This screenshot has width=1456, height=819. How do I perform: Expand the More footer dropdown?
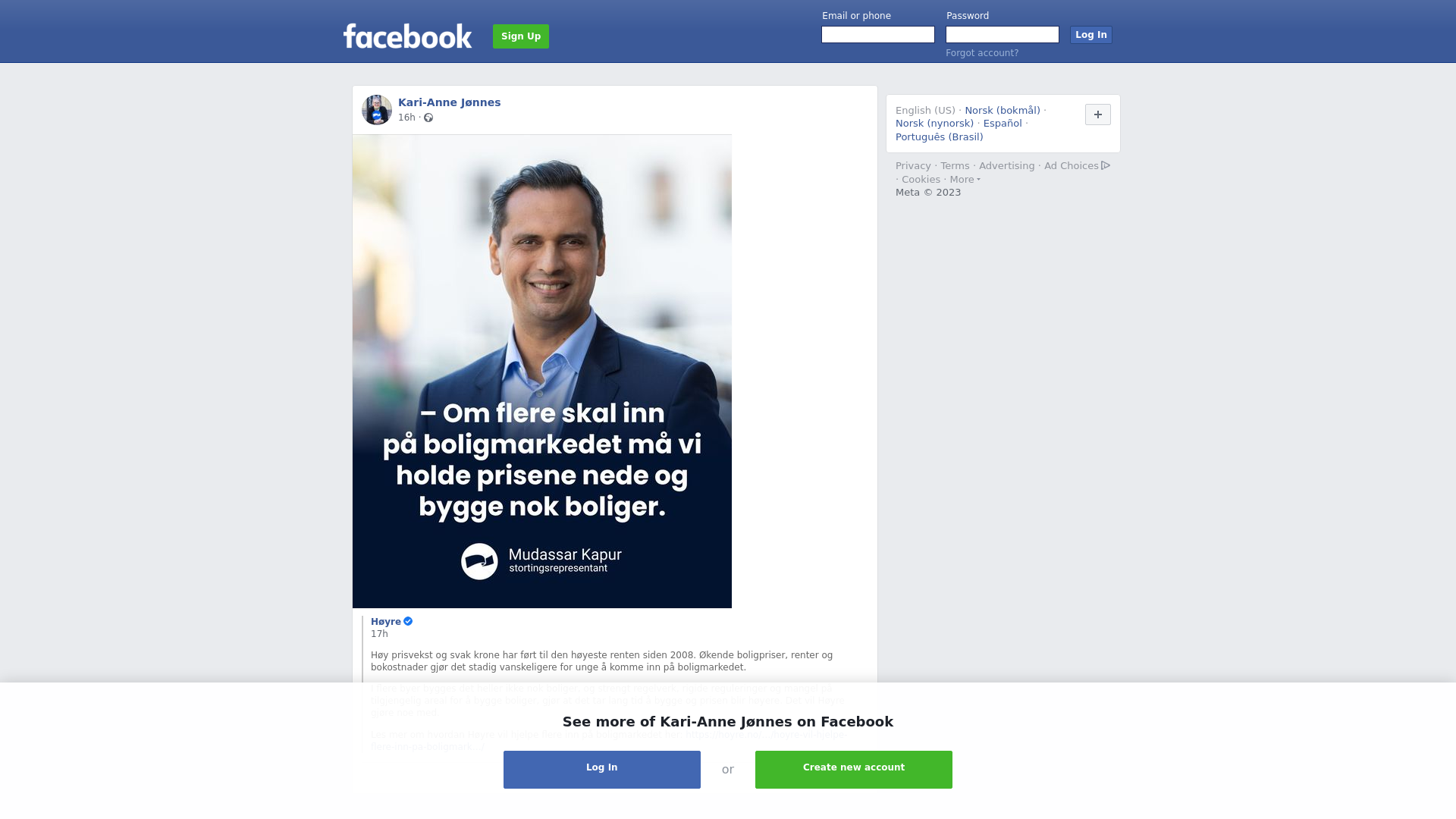(965, 180)
